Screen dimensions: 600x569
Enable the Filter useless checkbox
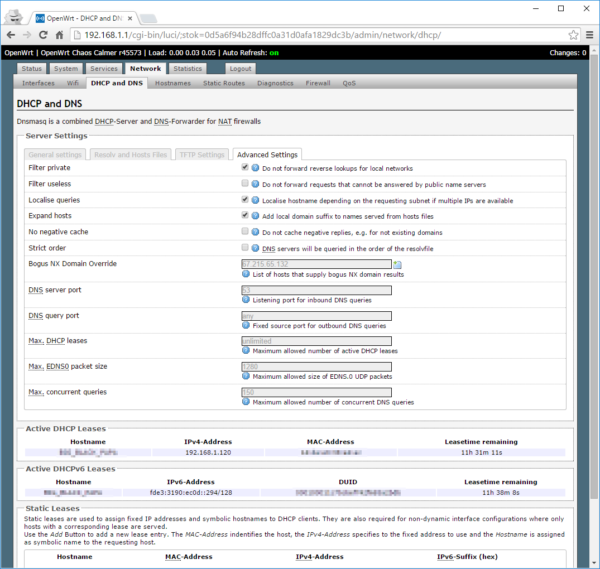[x=245, y=184]
